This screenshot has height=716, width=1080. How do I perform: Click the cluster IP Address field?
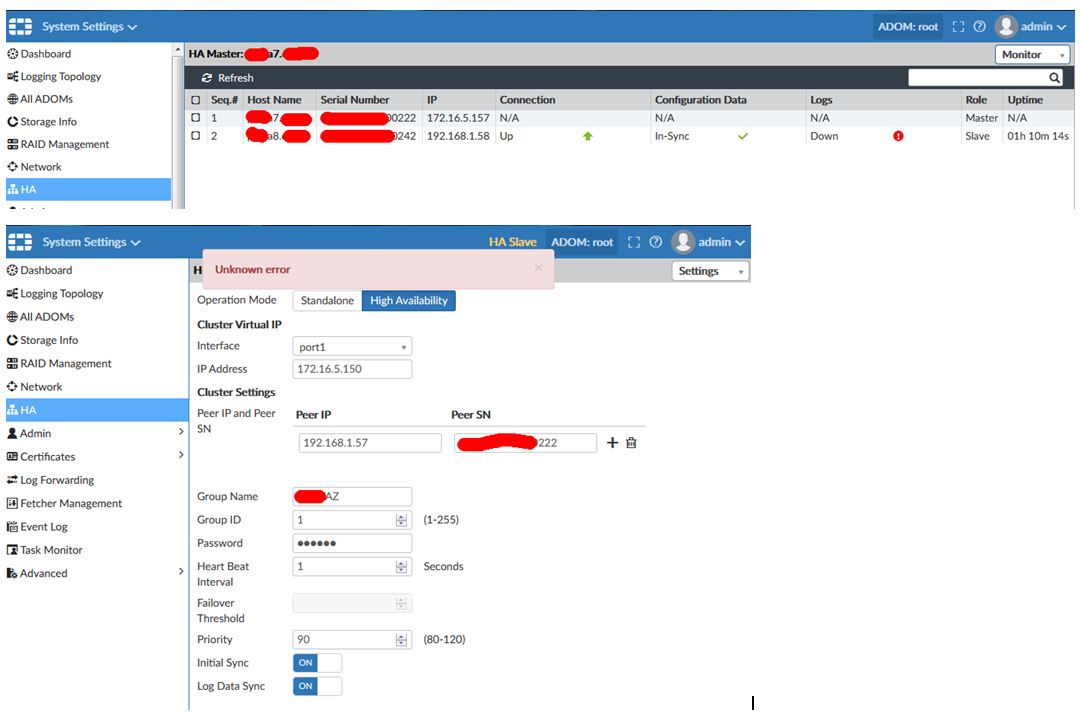coord(352,370)
